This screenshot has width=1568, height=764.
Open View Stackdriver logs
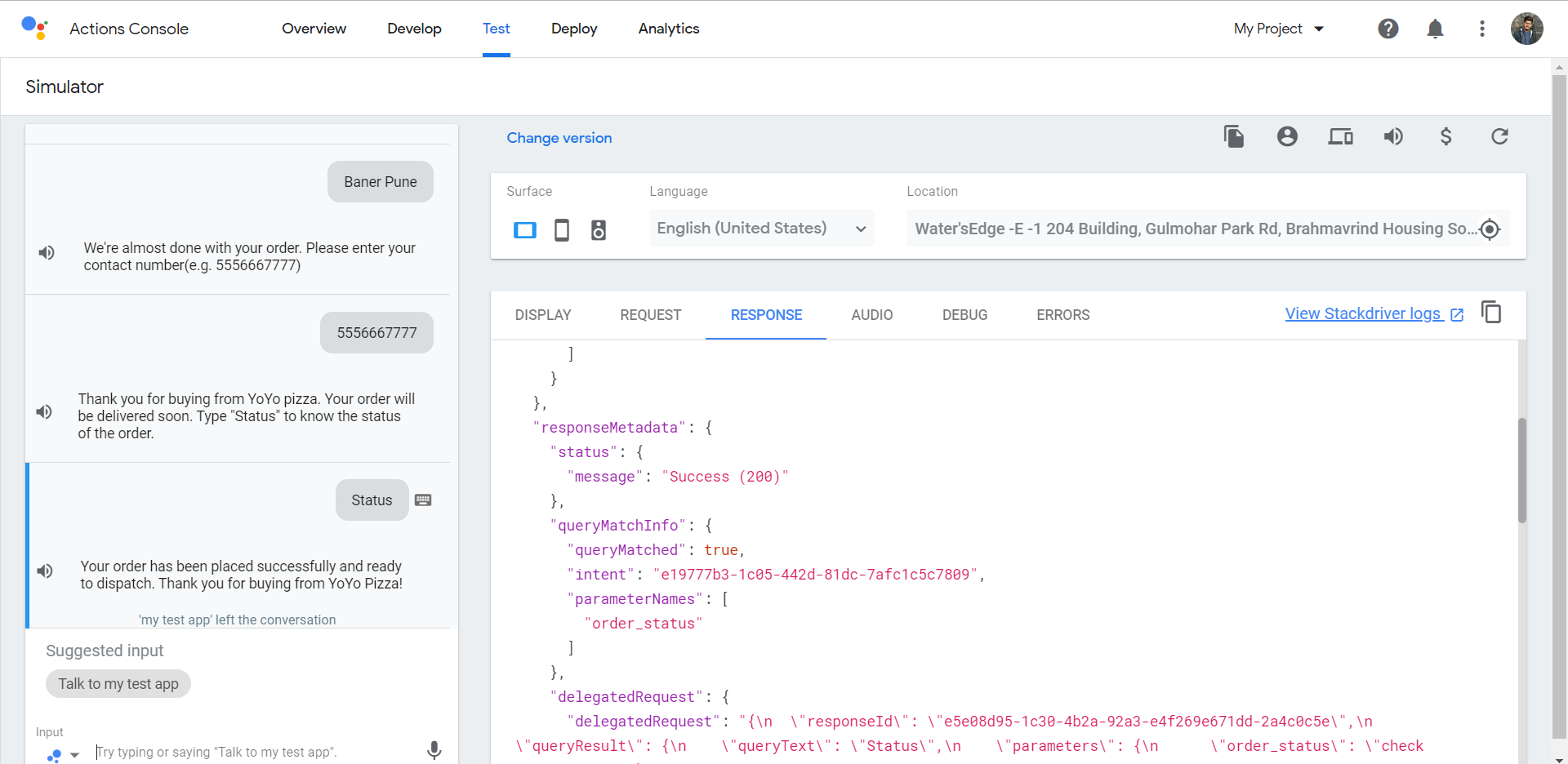click(1363, 313)
